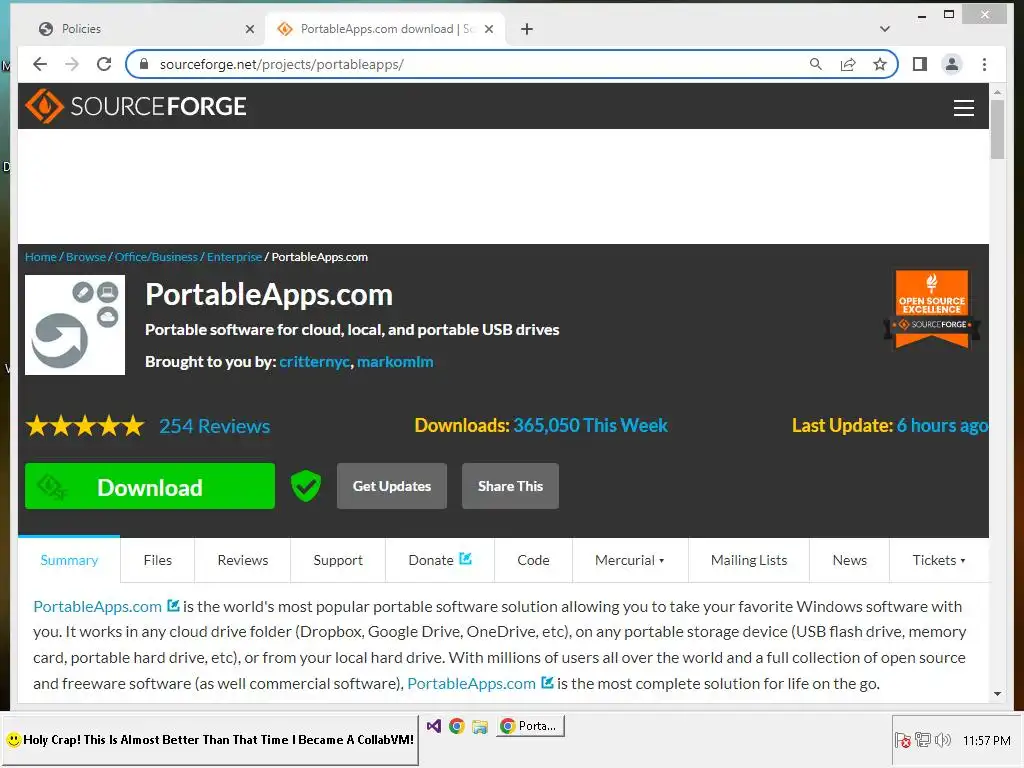Click the Share This button
This screenshot has width=1024, height=768.
(510, 486)
